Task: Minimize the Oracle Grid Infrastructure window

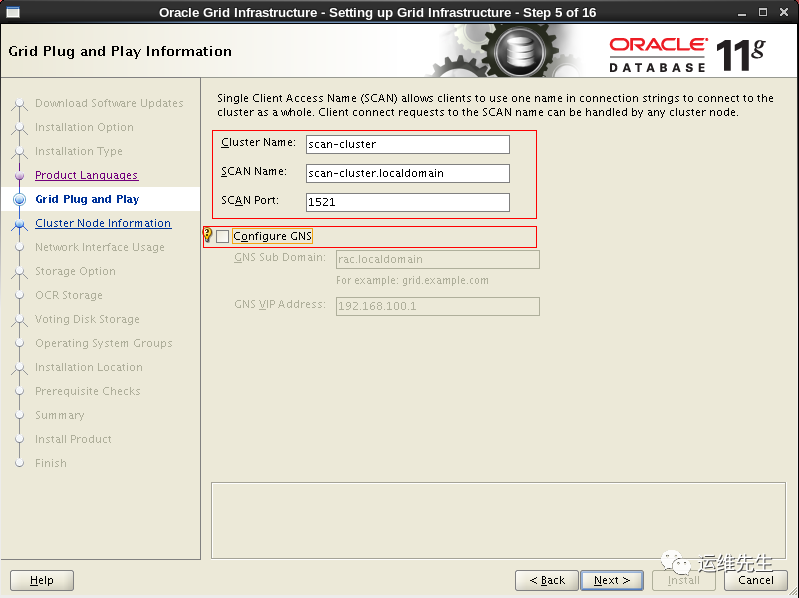Action: 742,13
